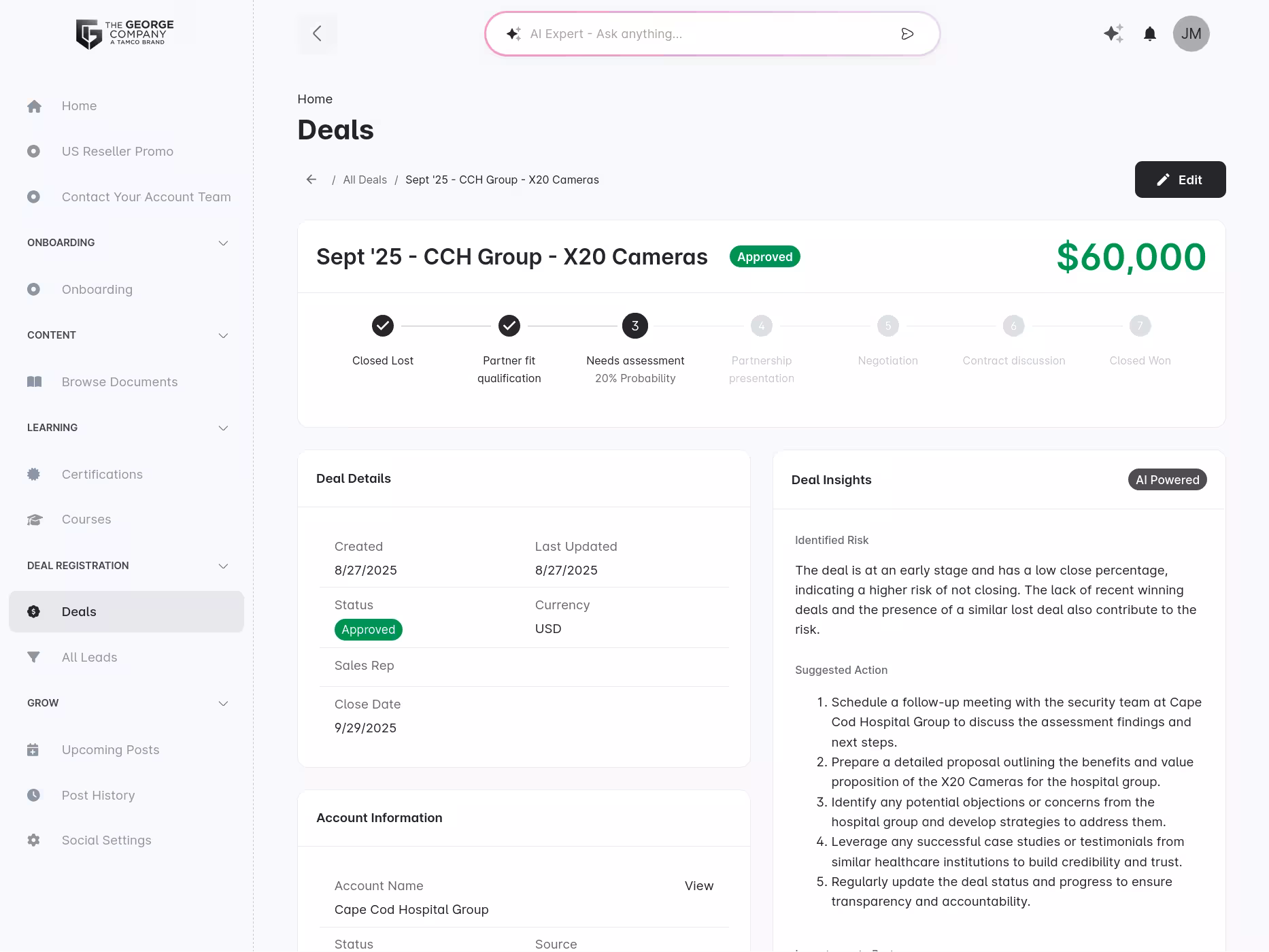Click the Edit button
1269x952 pixels.
coord(1180,180)
